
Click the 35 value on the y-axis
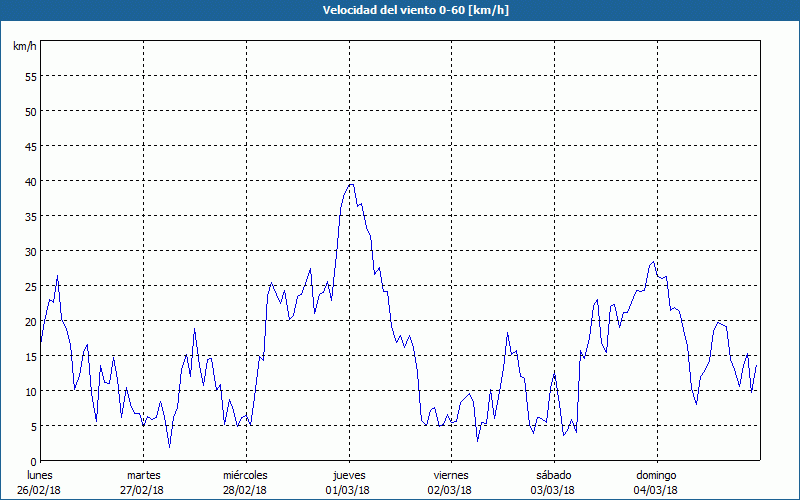tap(30, 216)
